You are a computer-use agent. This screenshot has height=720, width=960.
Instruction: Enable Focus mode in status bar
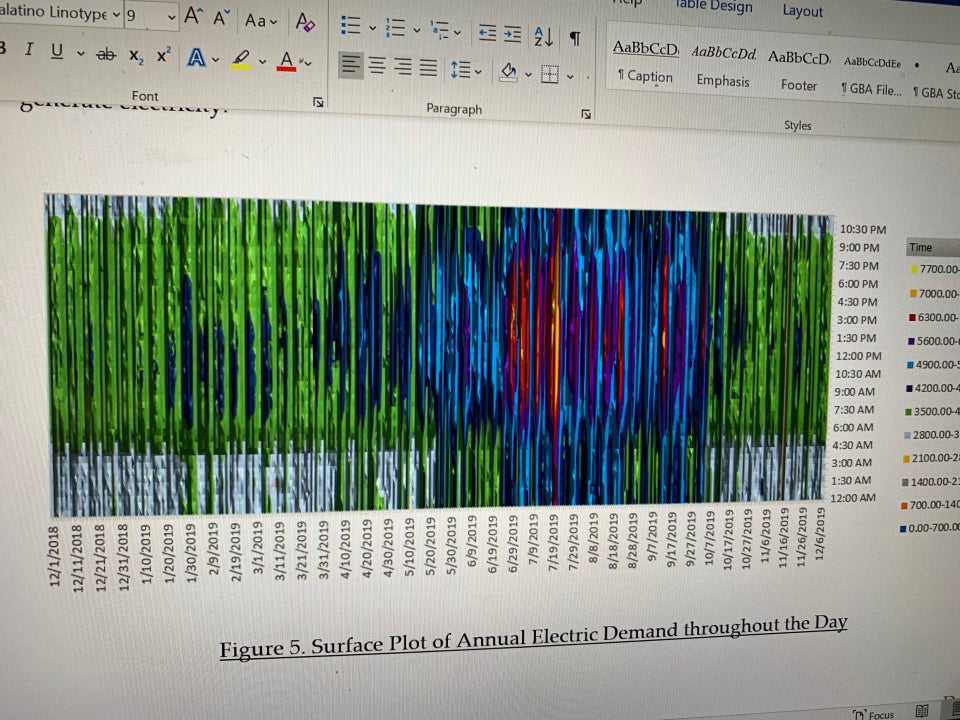(x=874, y=714)
